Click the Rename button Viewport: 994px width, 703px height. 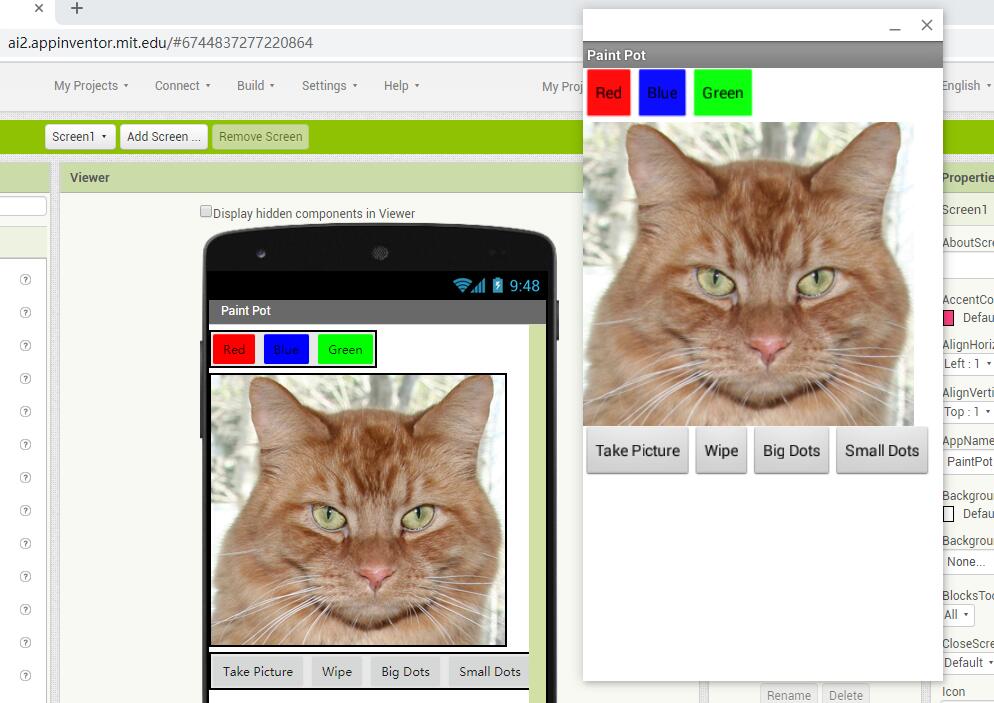tap(789, 695)
